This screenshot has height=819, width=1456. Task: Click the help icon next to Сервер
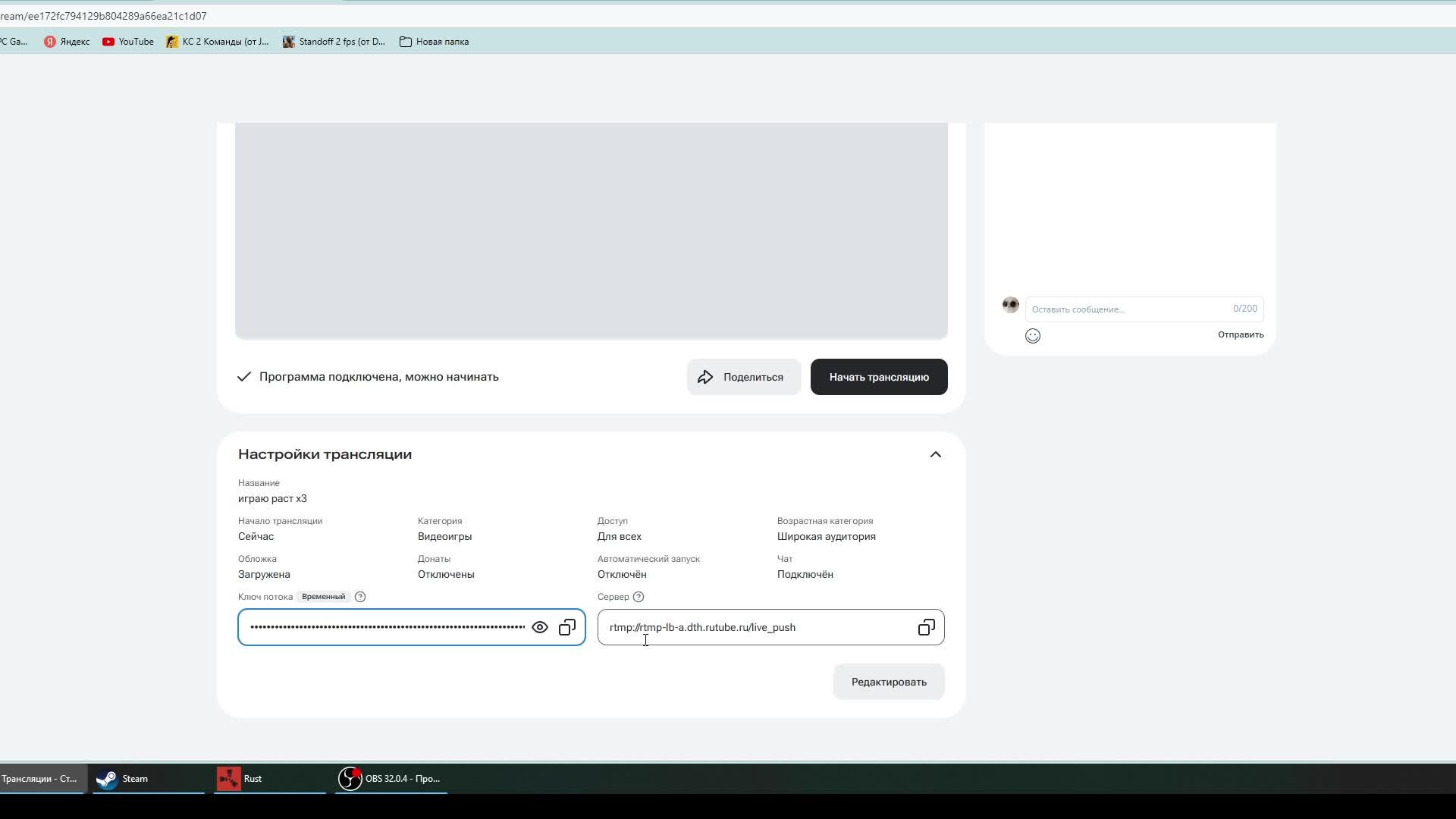[639, 597]
